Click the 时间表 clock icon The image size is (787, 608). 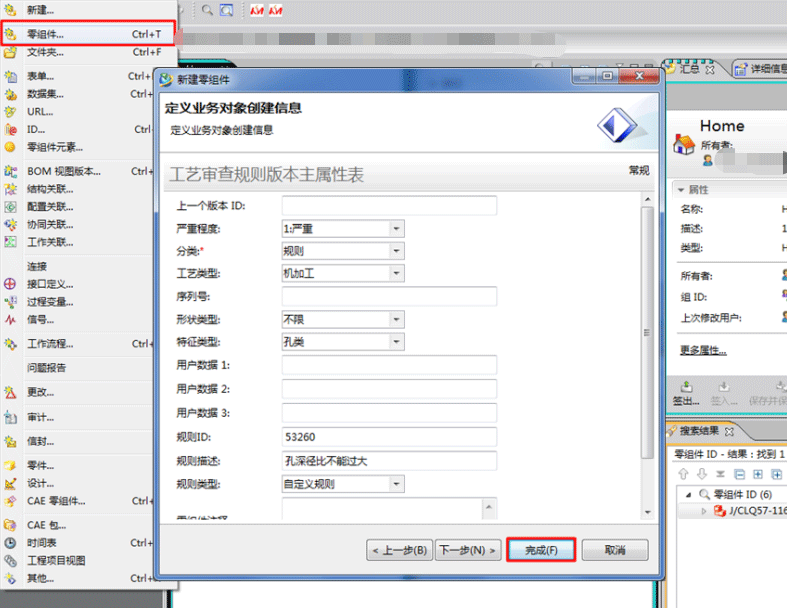tap(10, 542)
